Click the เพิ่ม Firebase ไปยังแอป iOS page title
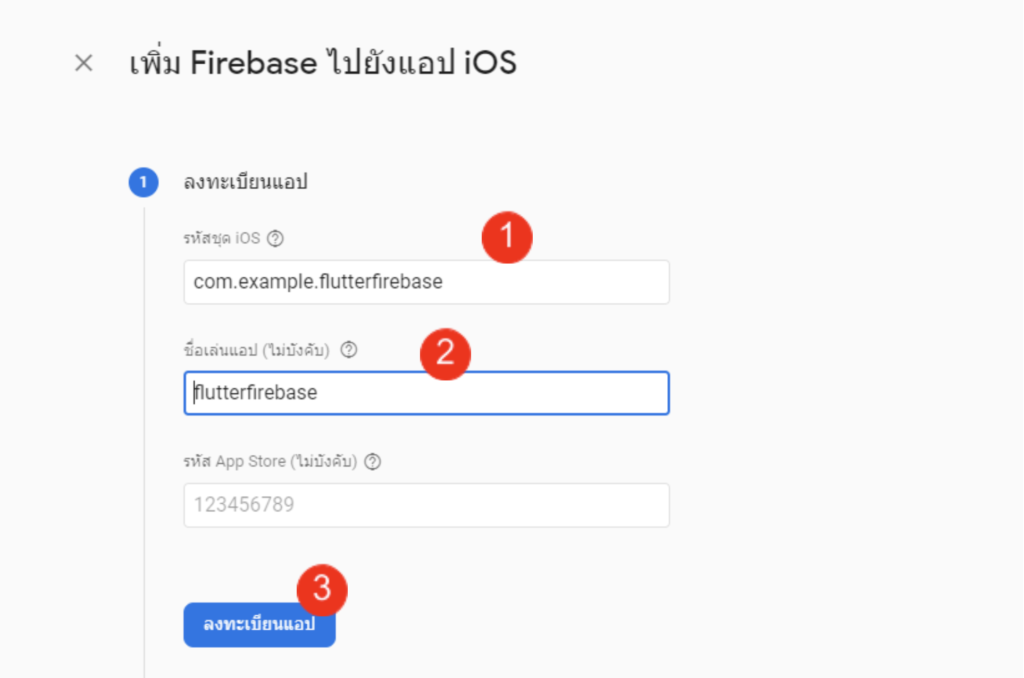This screenshot has width=1024, height=678. 323,63
